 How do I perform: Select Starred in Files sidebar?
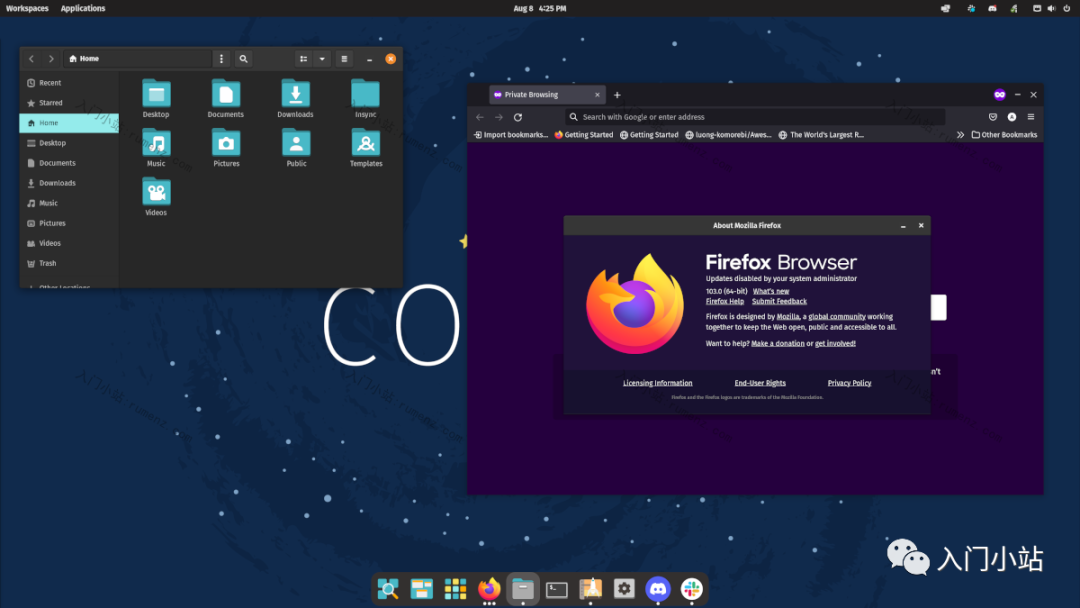tap(69, 103)
